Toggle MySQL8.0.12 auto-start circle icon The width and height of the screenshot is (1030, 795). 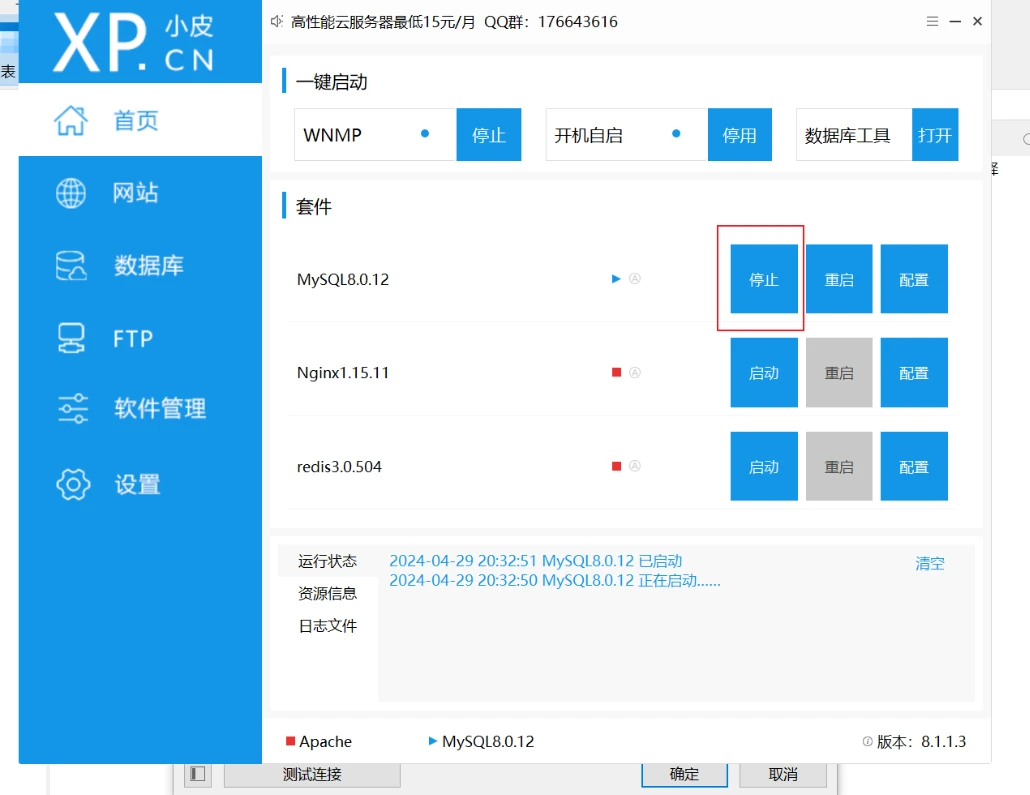(635, 279)
